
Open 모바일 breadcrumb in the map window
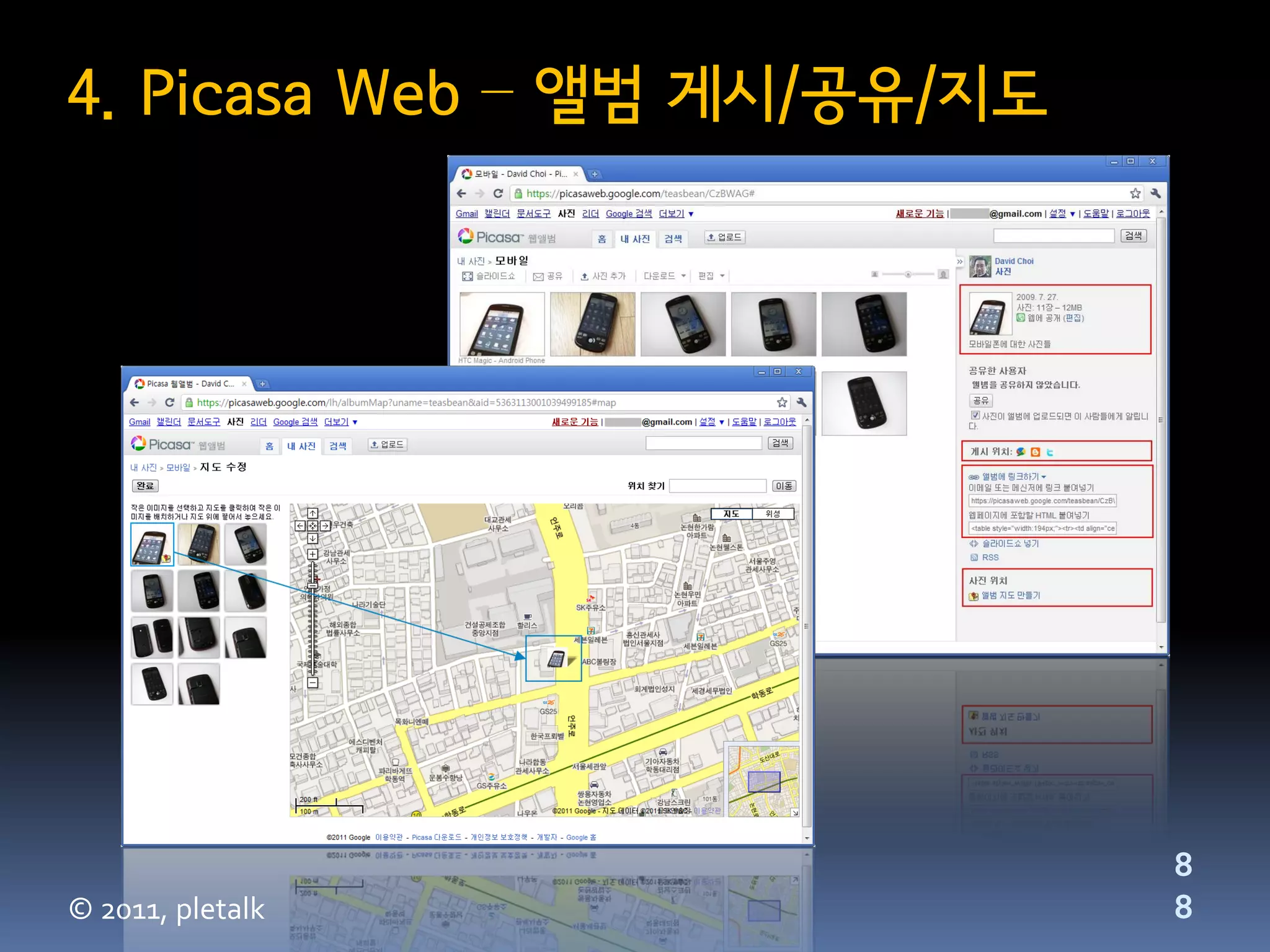coord(178,468)
